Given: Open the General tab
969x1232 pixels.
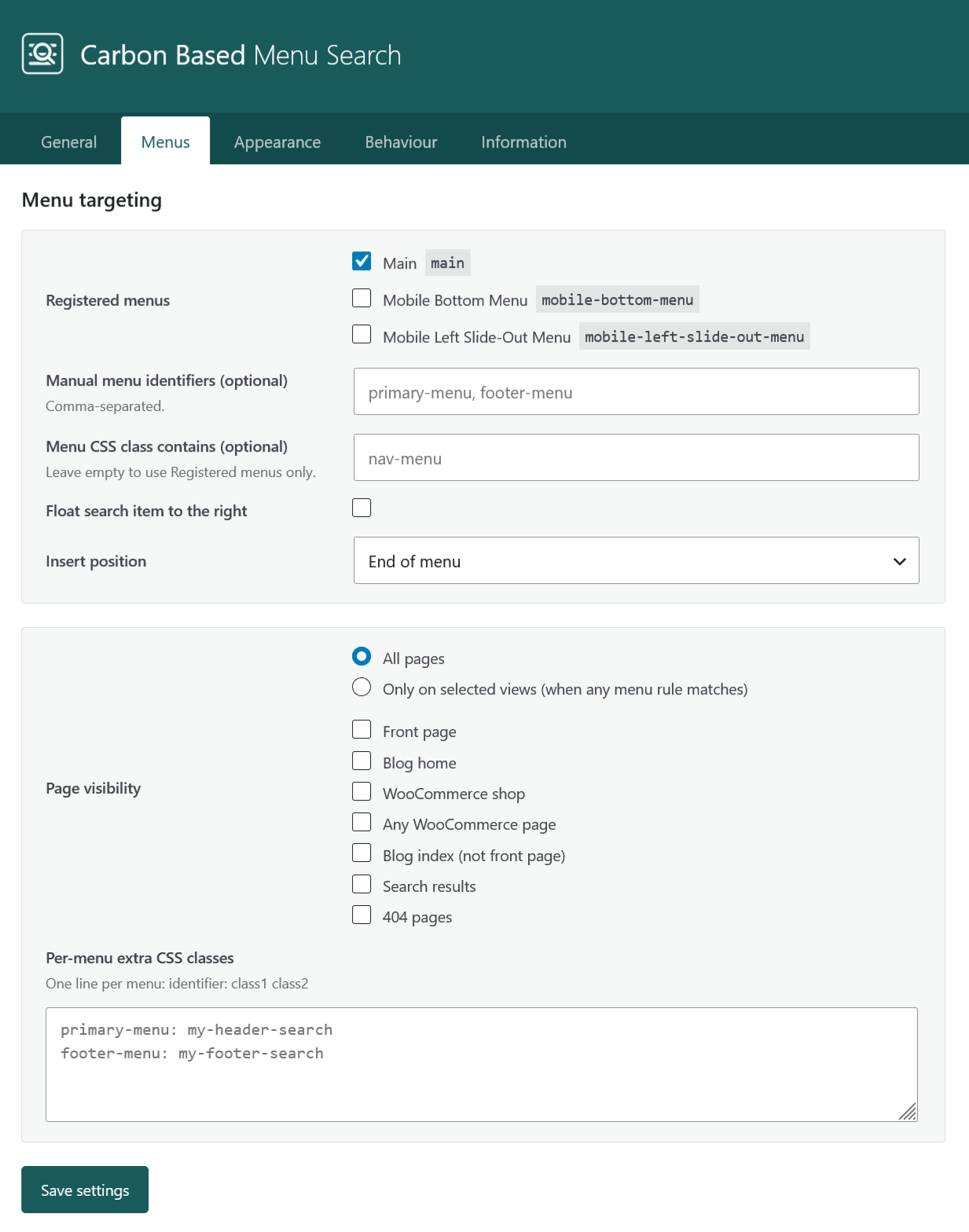Looking at the screenshot, I should click(x=69, y=142).
